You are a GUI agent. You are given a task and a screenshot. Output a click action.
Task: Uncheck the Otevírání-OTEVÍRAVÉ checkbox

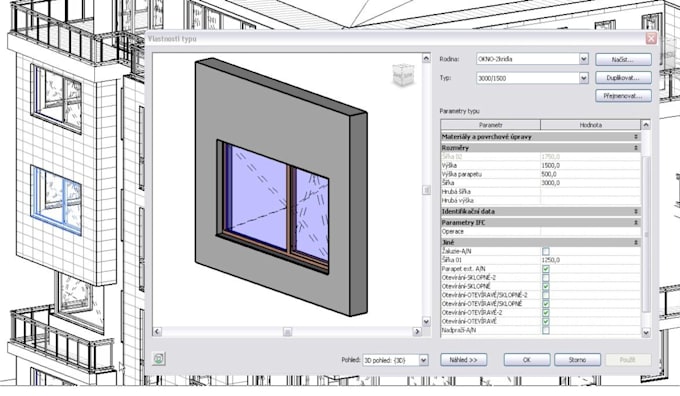(546, 321)
